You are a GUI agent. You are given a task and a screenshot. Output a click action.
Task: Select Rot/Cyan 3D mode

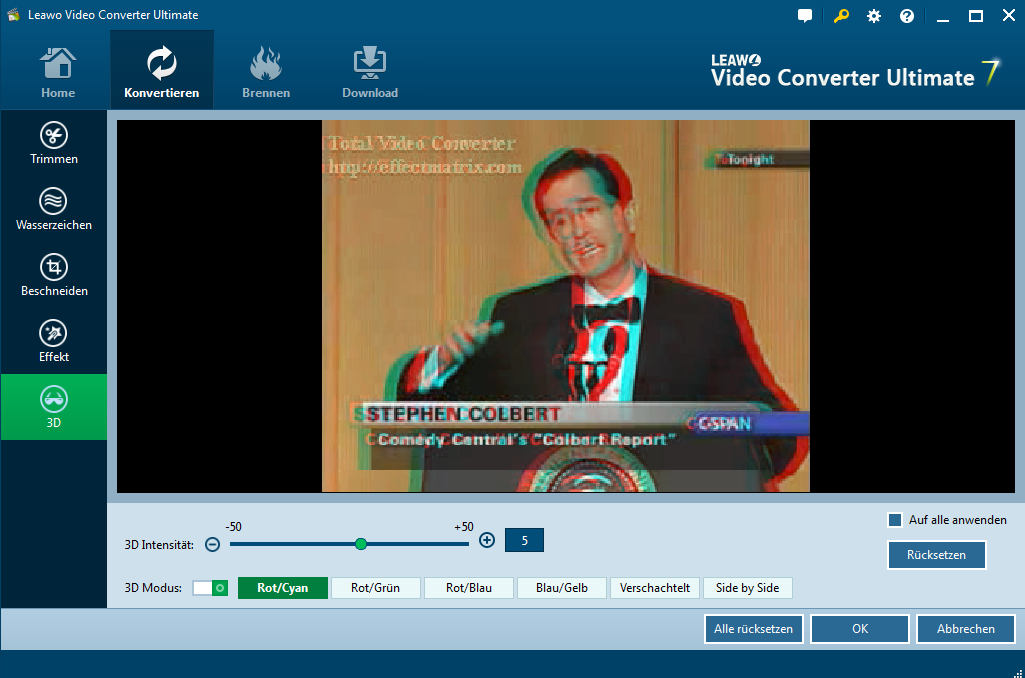click(282, 588)
